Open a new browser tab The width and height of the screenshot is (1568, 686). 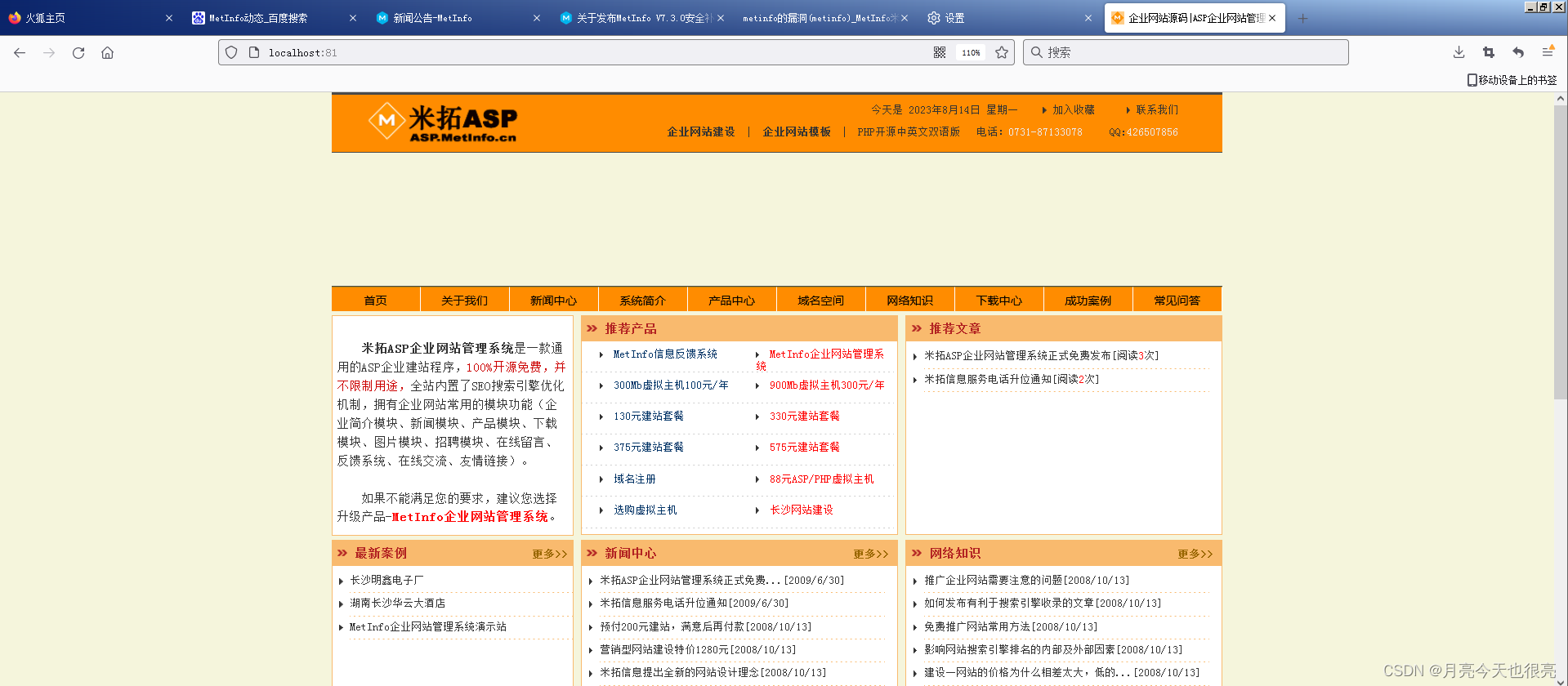tap(1302, 18)
